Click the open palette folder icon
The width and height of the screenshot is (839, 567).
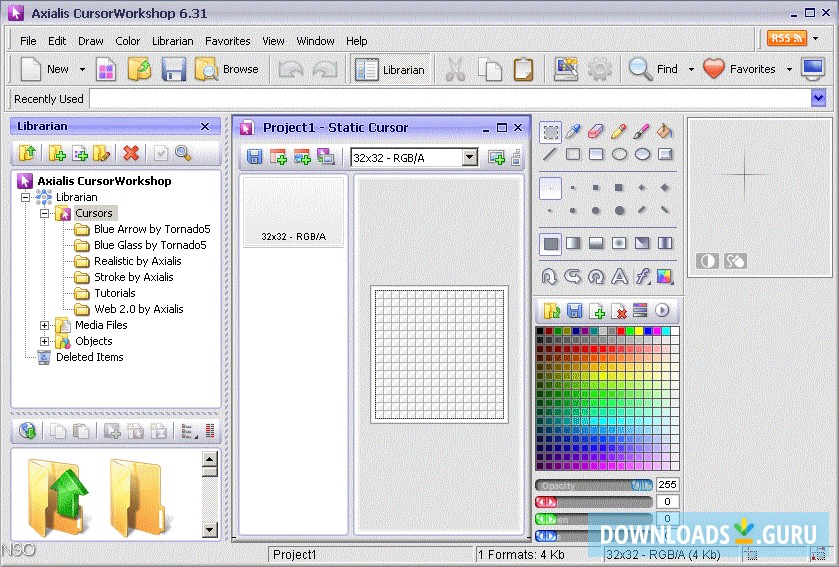551,311
